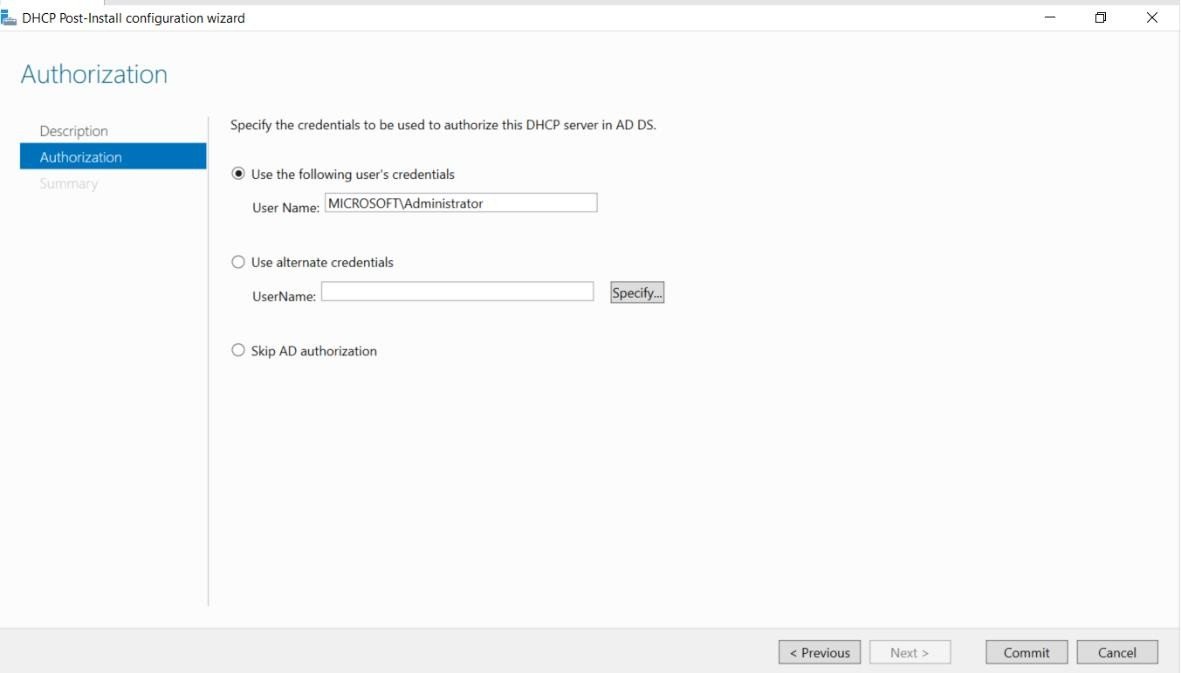This screenshot has height=673, width=1181.
Task: Select the Authorization step in sidebar
Action: coord(113,157)
